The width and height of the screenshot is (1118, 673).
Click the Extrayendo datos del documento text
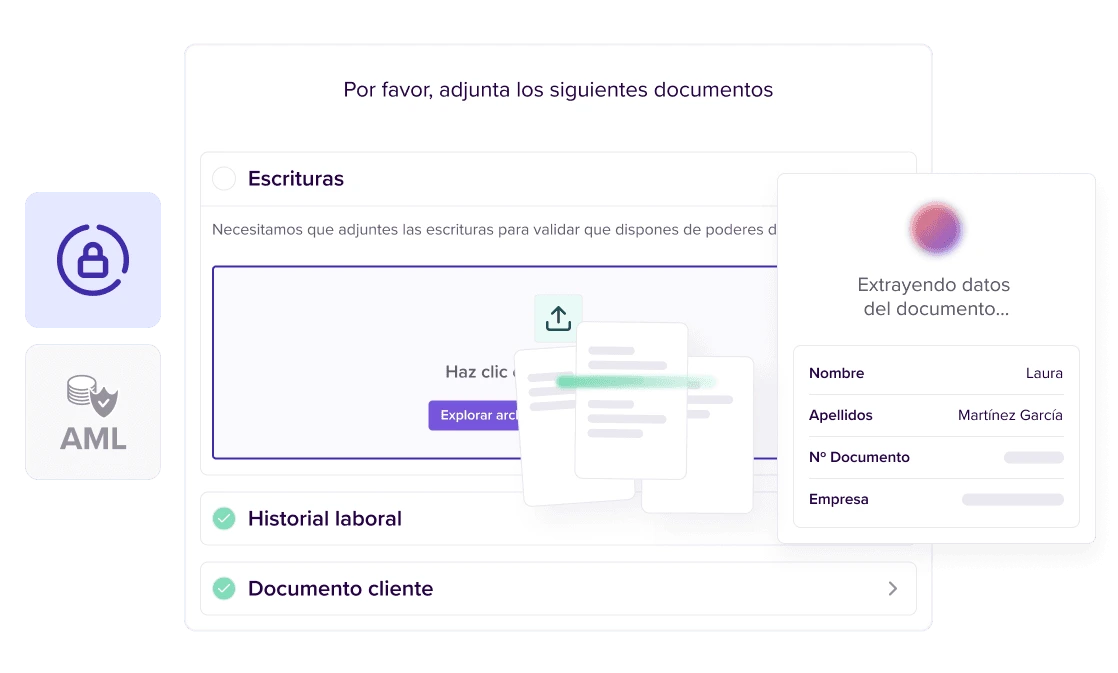935,297
